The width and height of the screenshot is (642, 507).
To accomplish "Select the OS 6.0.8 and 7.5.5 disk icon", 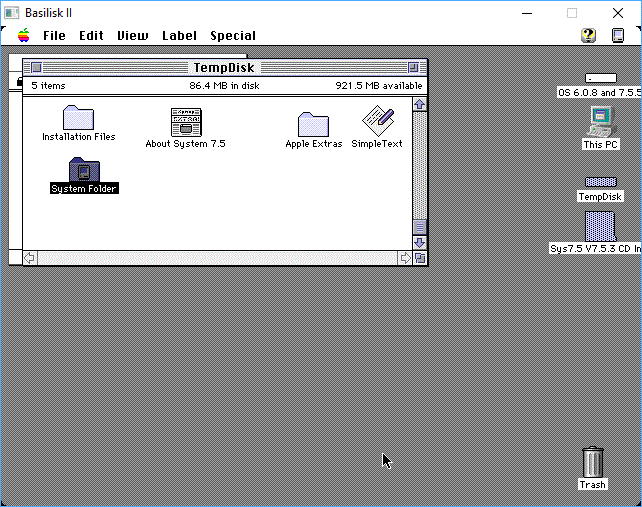I will pyautogui.click(x=601, y=78).
